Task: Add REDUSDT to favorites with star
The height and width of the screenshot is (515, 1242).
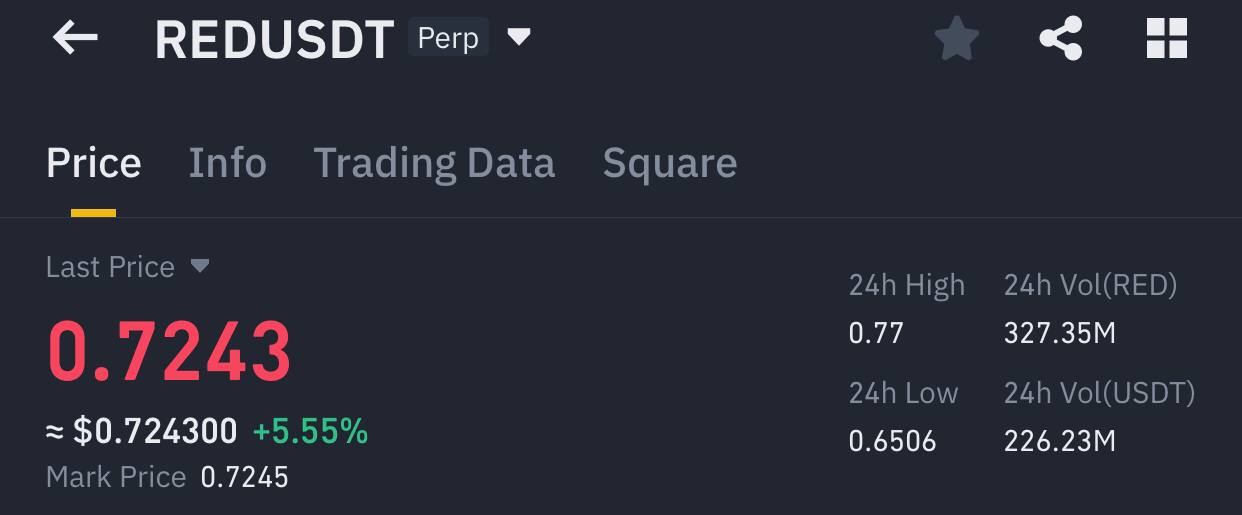Action: [956, 40]
